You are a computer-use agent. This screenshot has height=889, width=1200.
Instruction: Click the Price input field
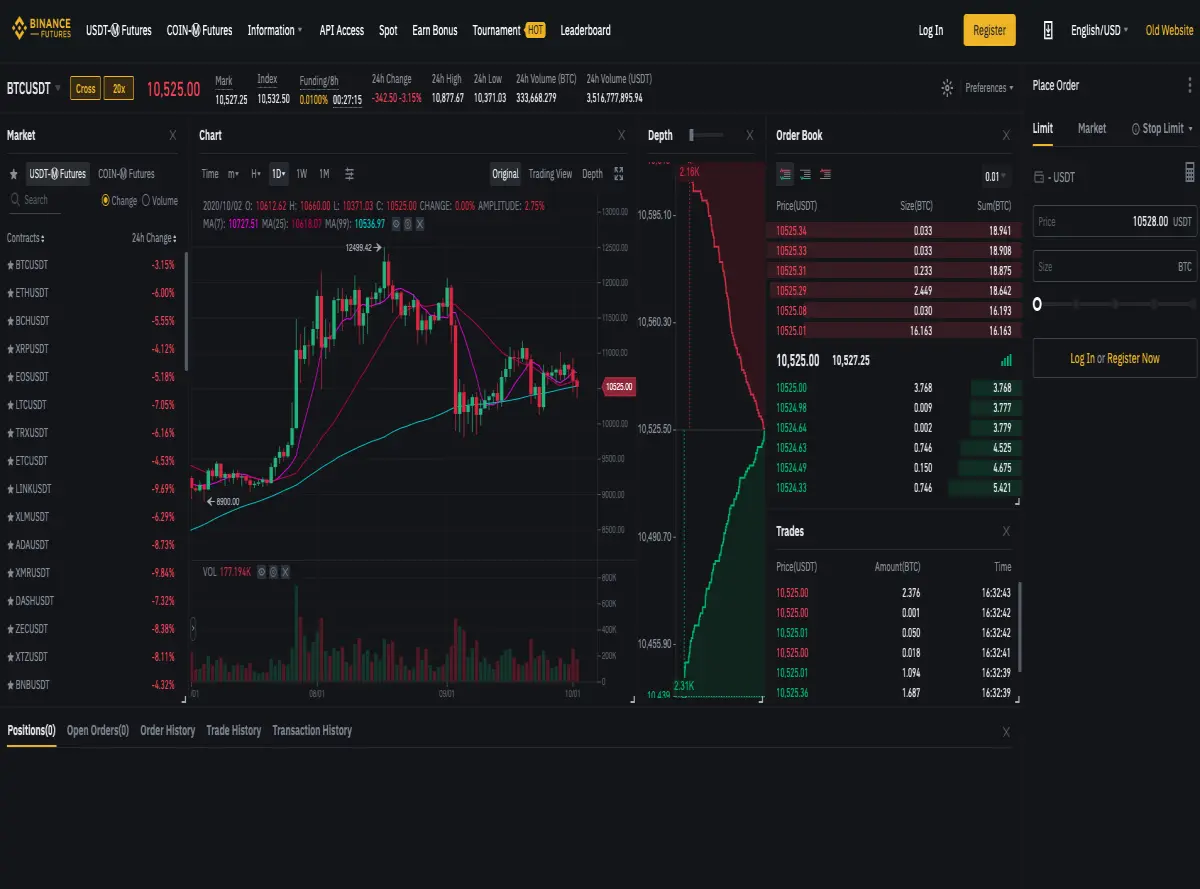1115,221
